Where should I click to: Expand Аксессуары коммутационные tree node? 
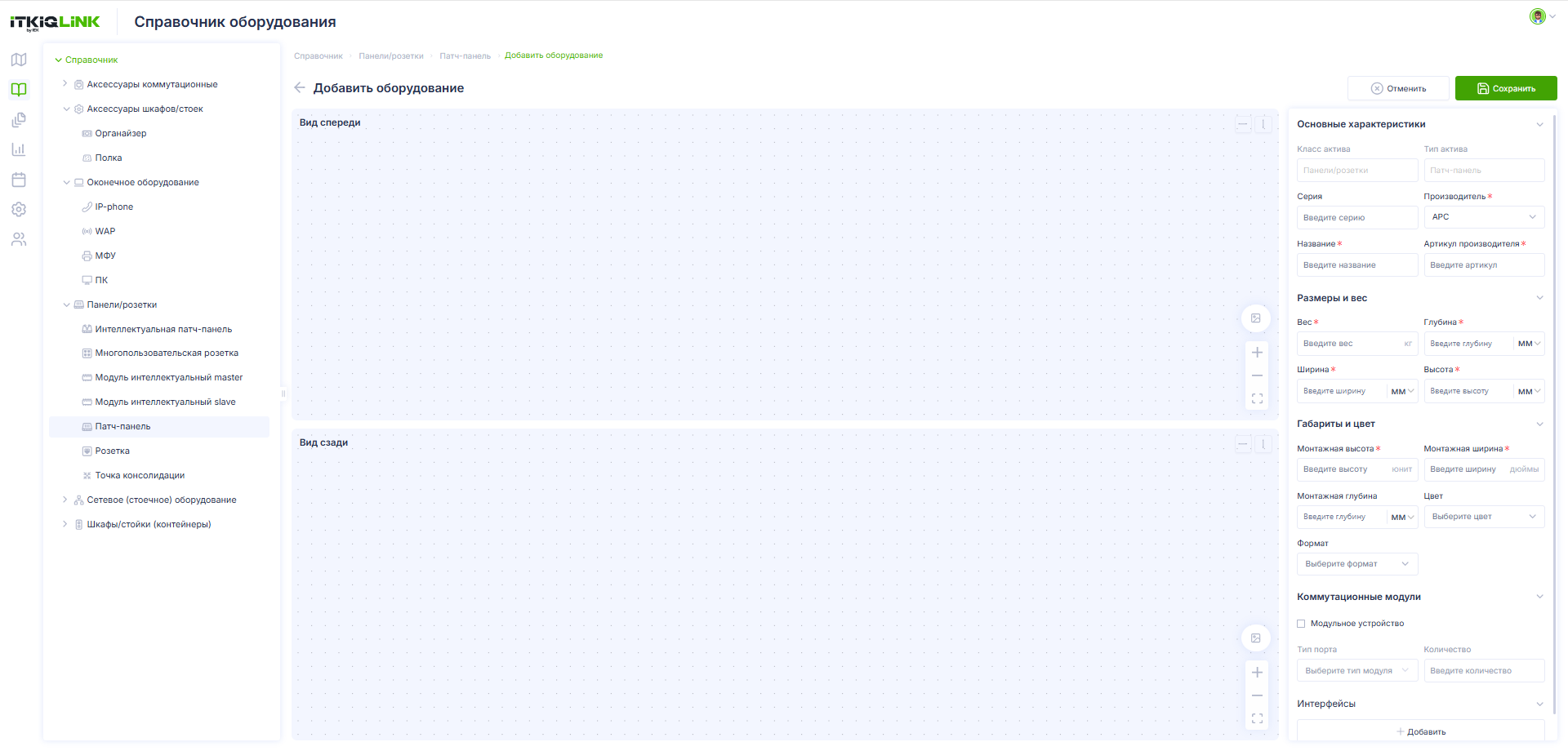coord(65,83)
